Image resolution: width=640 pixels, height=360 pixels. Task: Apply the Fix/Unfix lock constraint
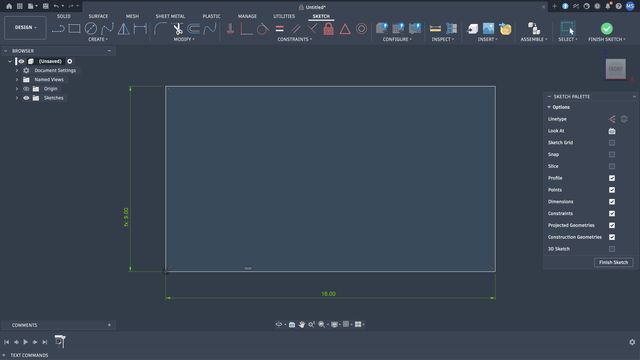click(x=329, y=29)
